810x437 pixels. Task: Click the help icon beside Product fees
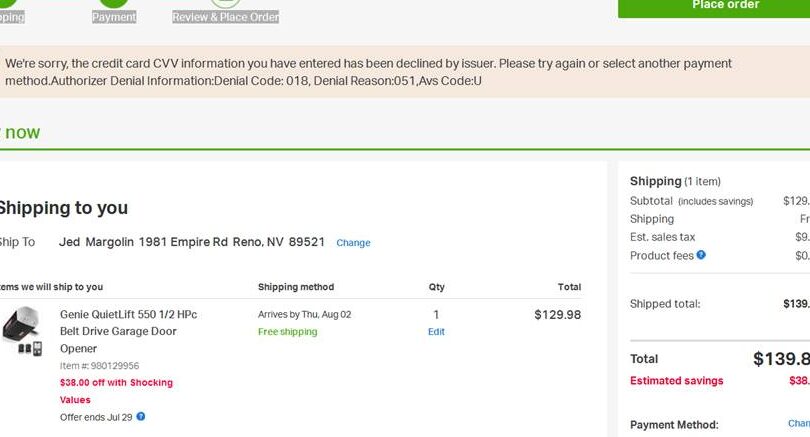701,255
